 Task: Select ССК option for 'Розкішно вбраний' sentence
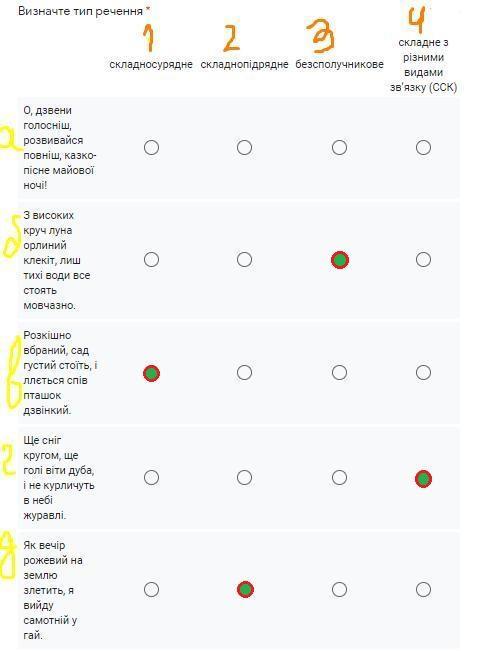pyautogui.click(x=423, y=372)
